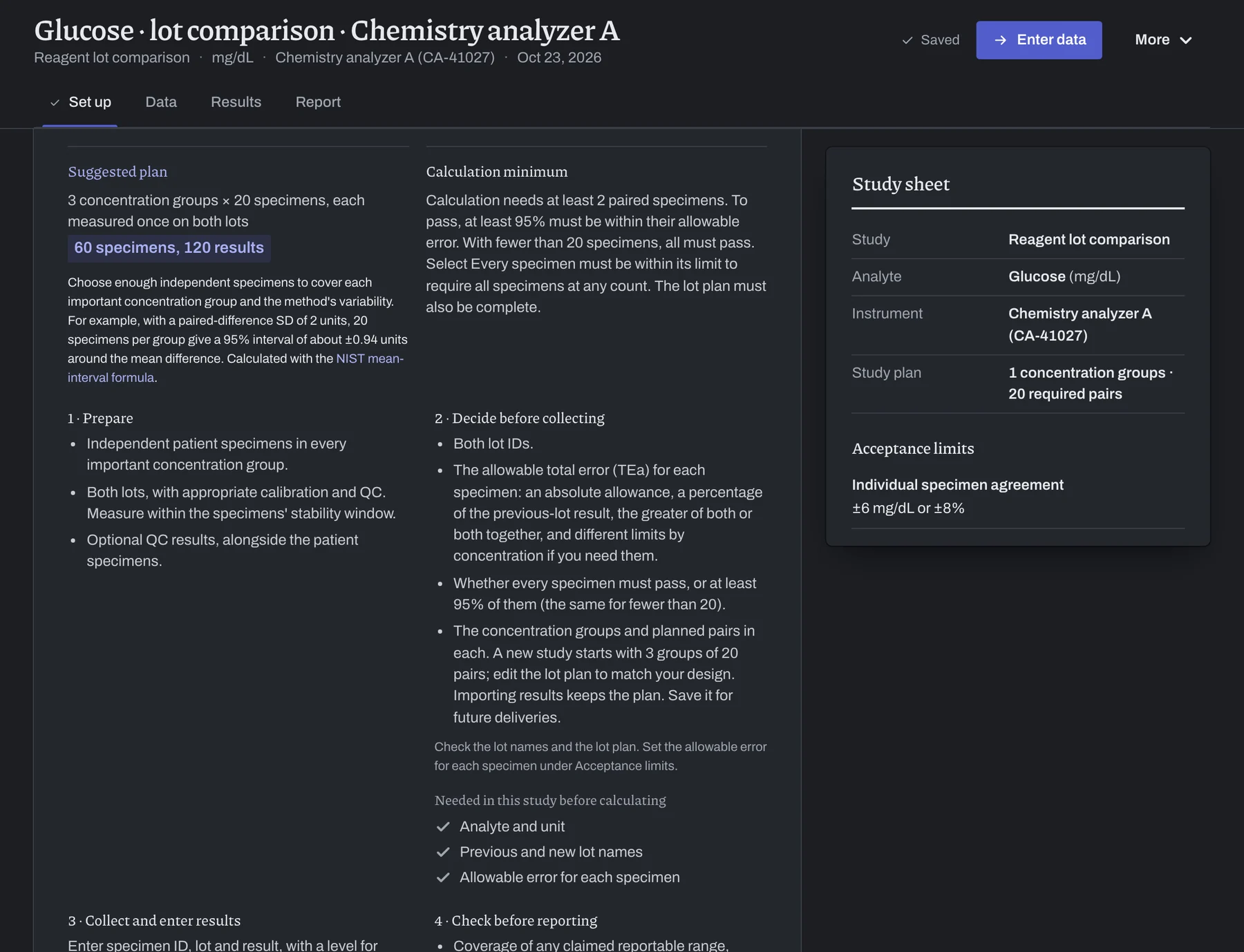Click 'Reagent lot comparison' value in Study sheet

pyautogui.click(x=1088, y=240)
